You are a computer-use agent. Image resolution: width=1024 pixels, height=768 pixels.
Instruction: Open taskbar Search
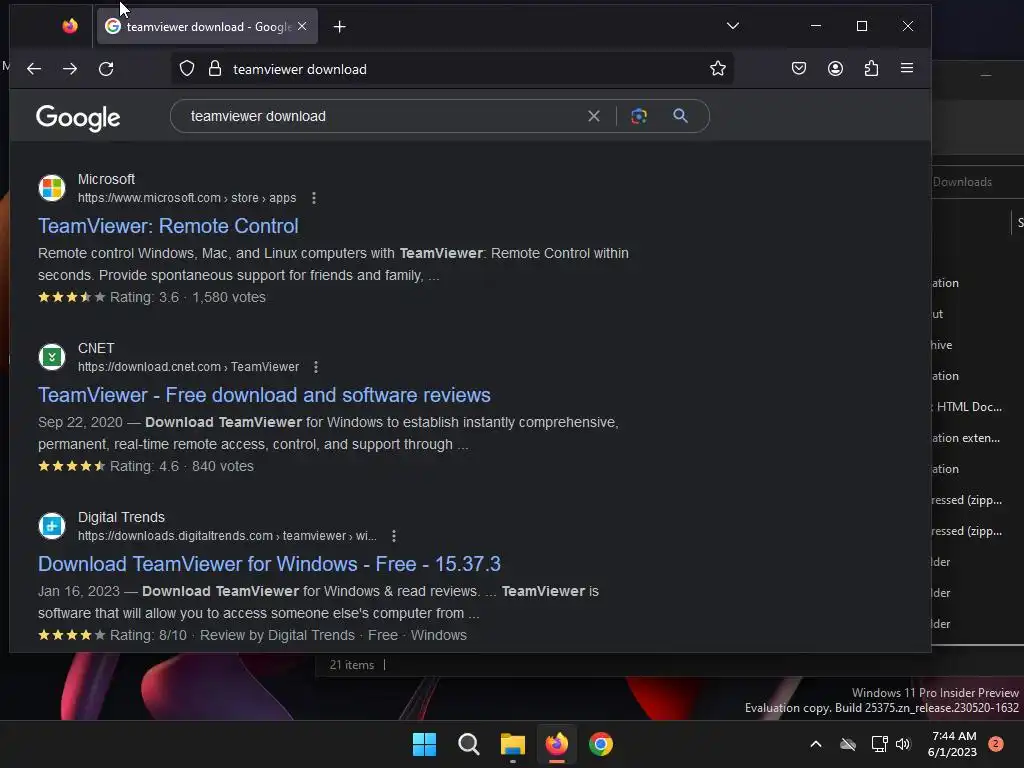click(x=468, y=744)
